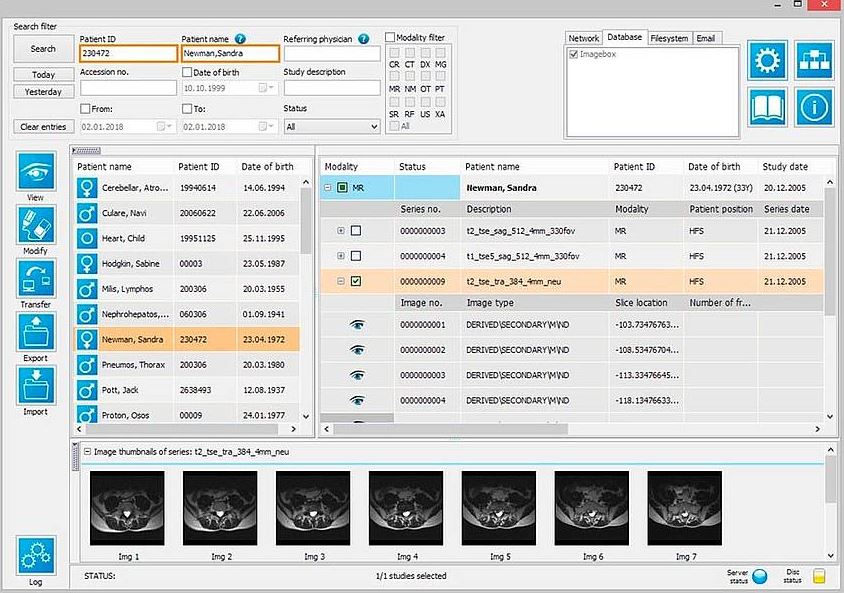
Task: Select the Img 3 thumbnail
Action: (x=313, y=509)
